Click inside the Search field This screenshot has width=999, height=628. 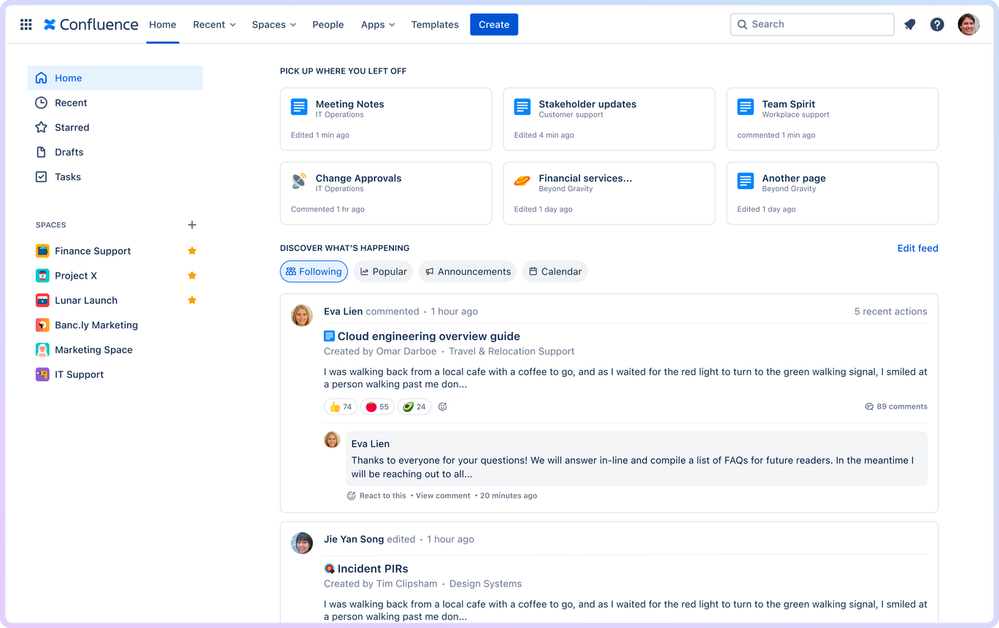[x=811, y=24]
